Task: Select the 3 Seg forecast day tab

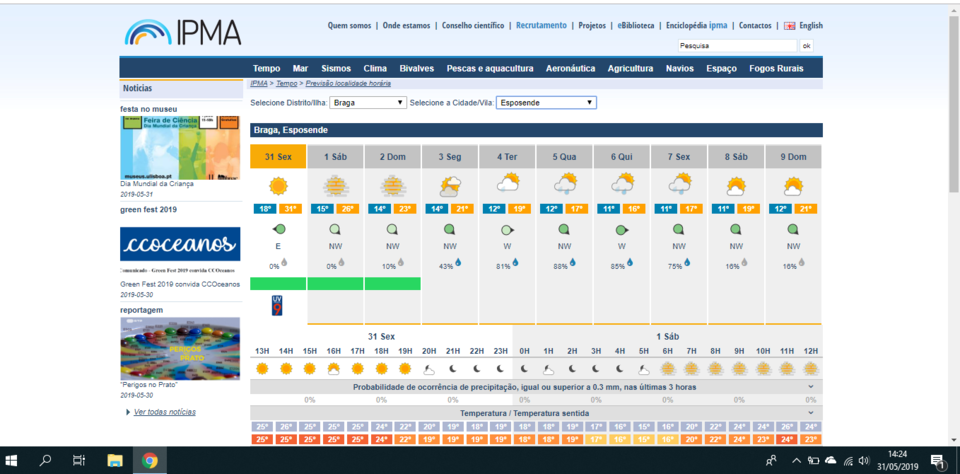Action: click(450, 157)
